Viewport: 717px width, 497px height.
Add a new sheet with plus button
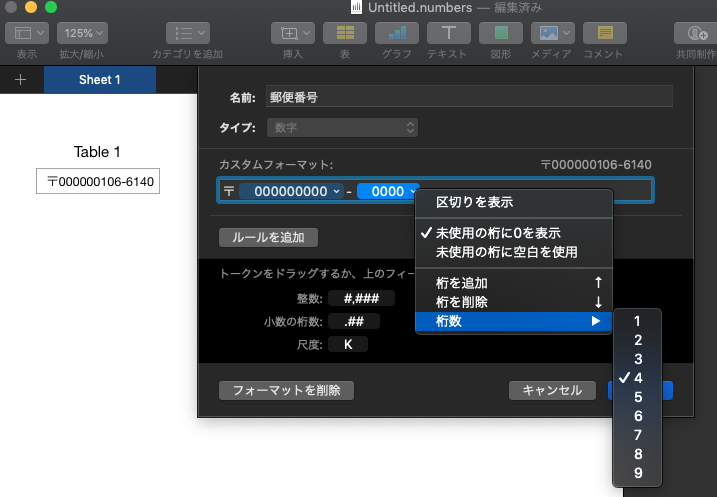21,80
